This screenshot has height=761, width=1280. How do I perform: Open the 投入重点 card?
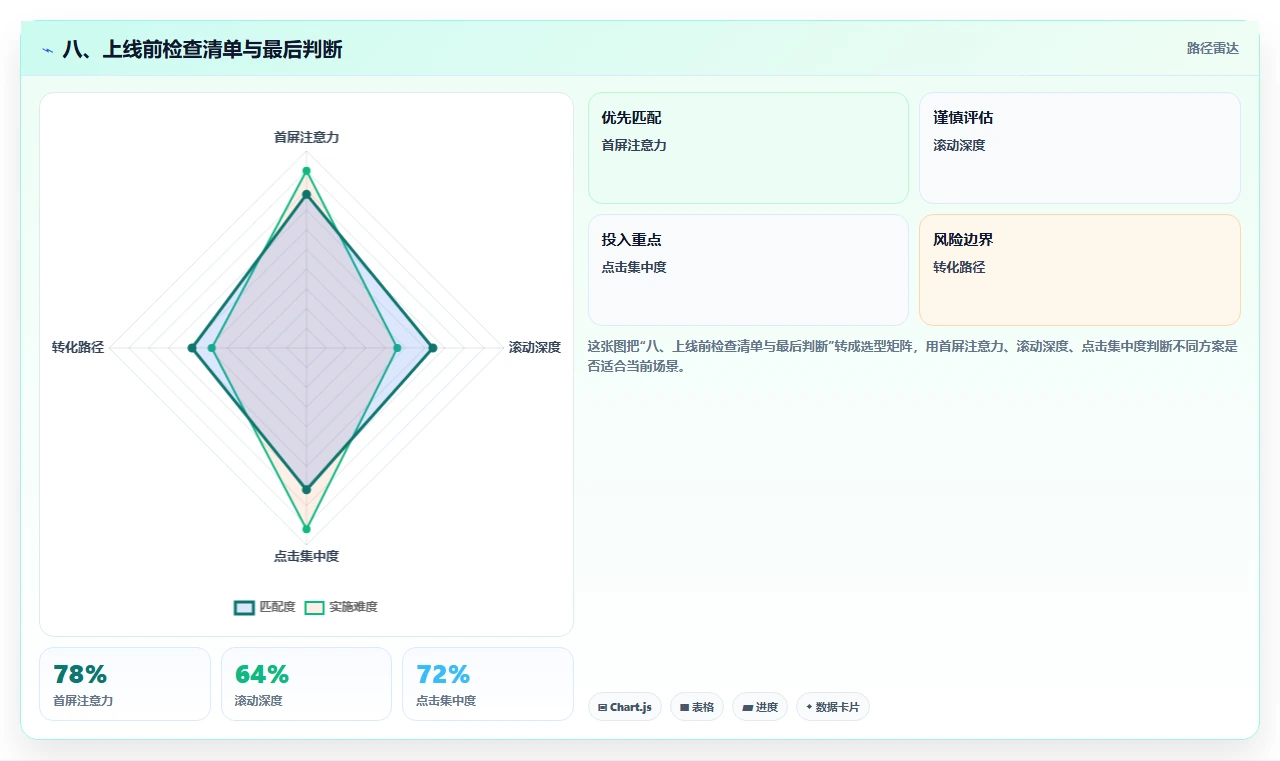(748, 270)
